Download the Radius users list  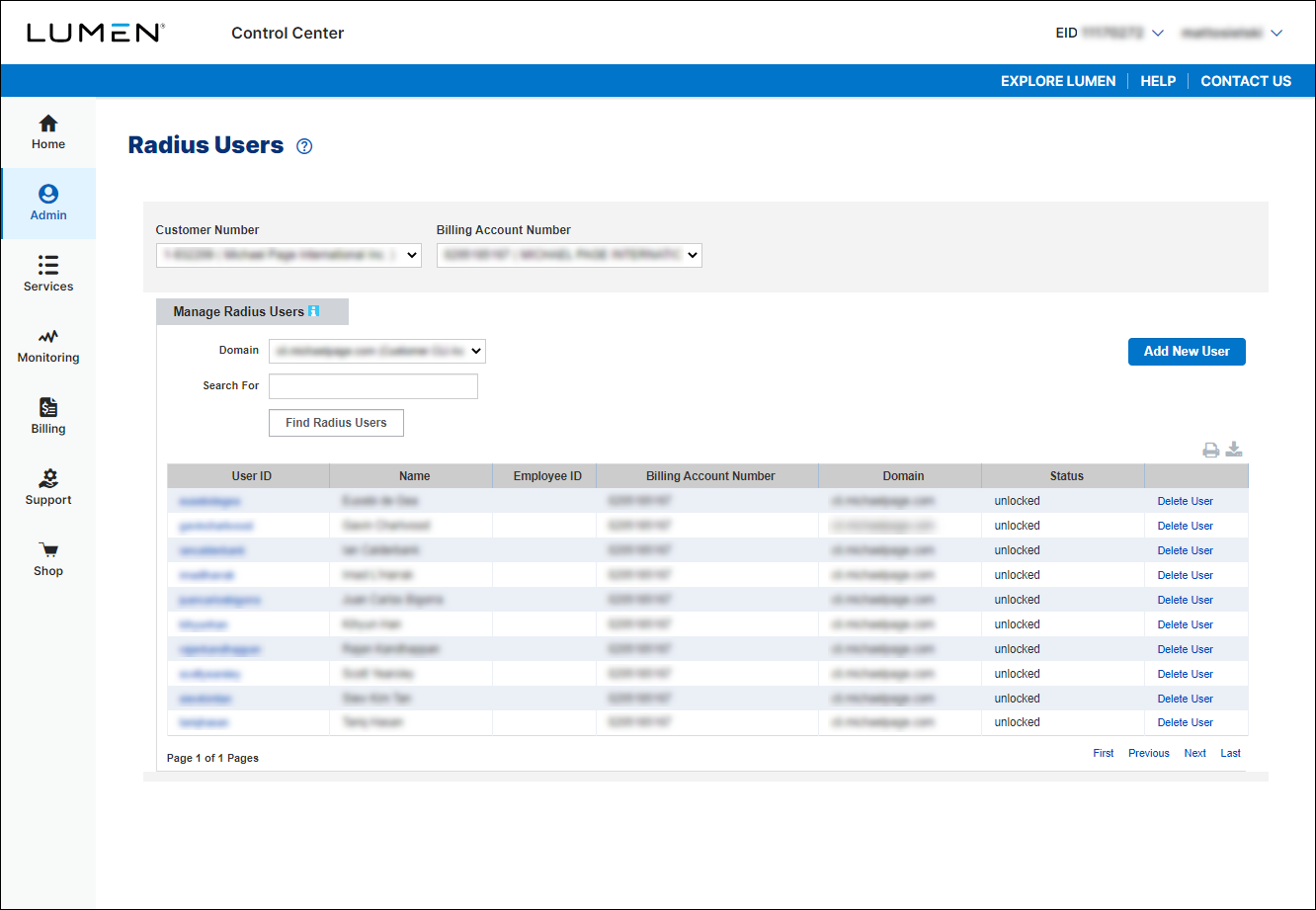(x=1234, y=451)
